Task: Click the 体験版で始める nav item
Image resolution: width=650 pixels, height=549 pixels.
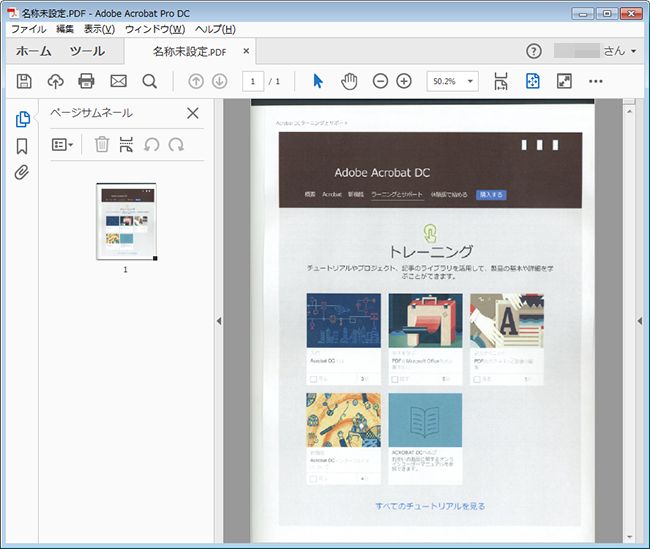Action: tap(449, 194)
